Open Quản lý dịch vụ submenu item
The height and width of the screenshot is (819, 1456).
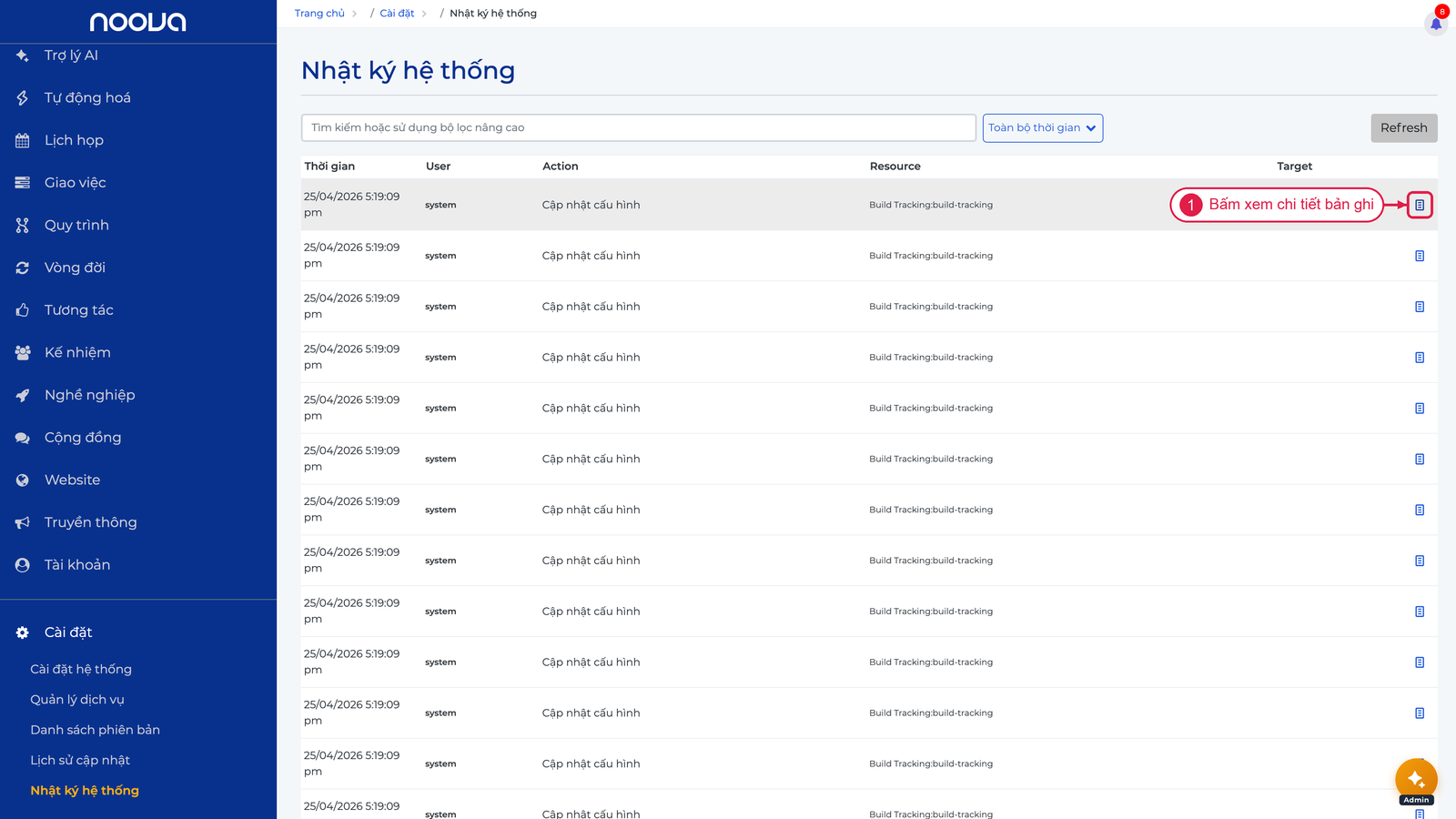point(77,700)
